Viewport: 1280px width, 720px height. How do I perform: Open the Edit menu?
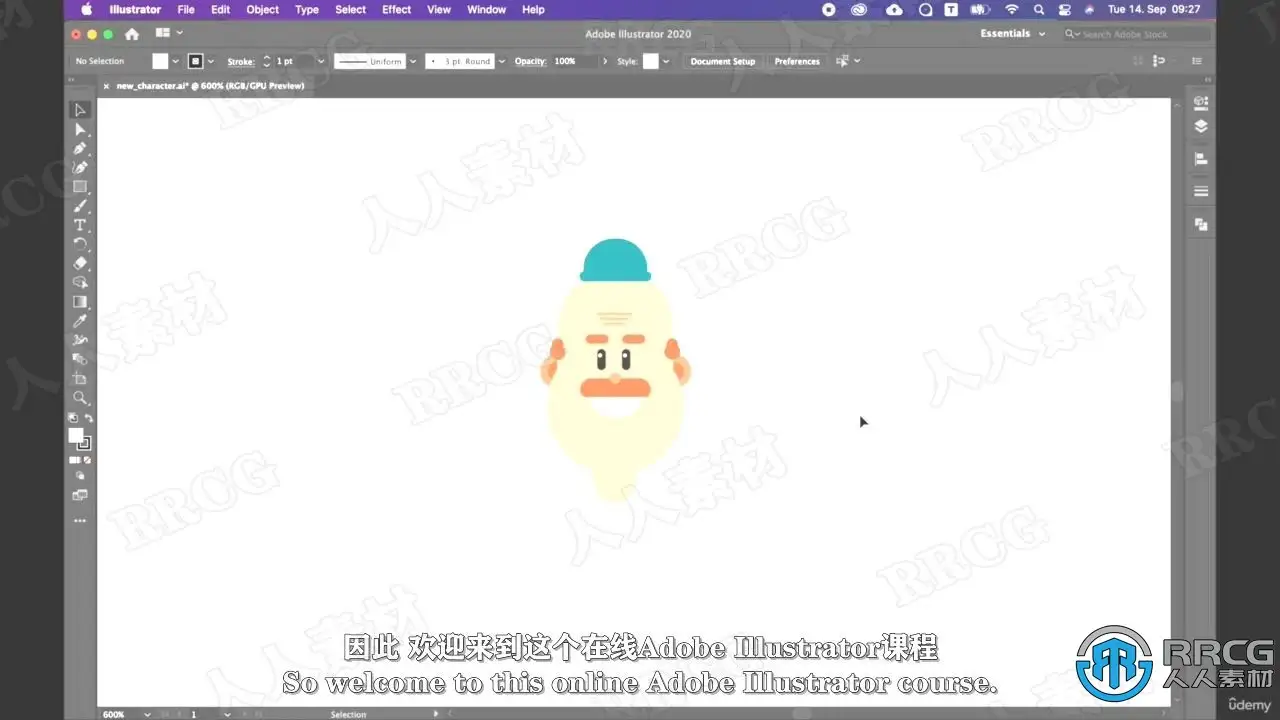(x=221, y=9)
